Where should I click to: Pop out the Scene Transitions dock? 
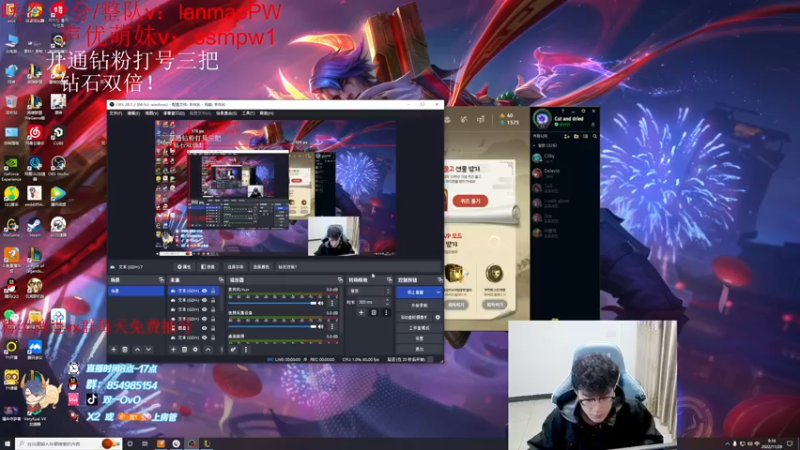389,280
